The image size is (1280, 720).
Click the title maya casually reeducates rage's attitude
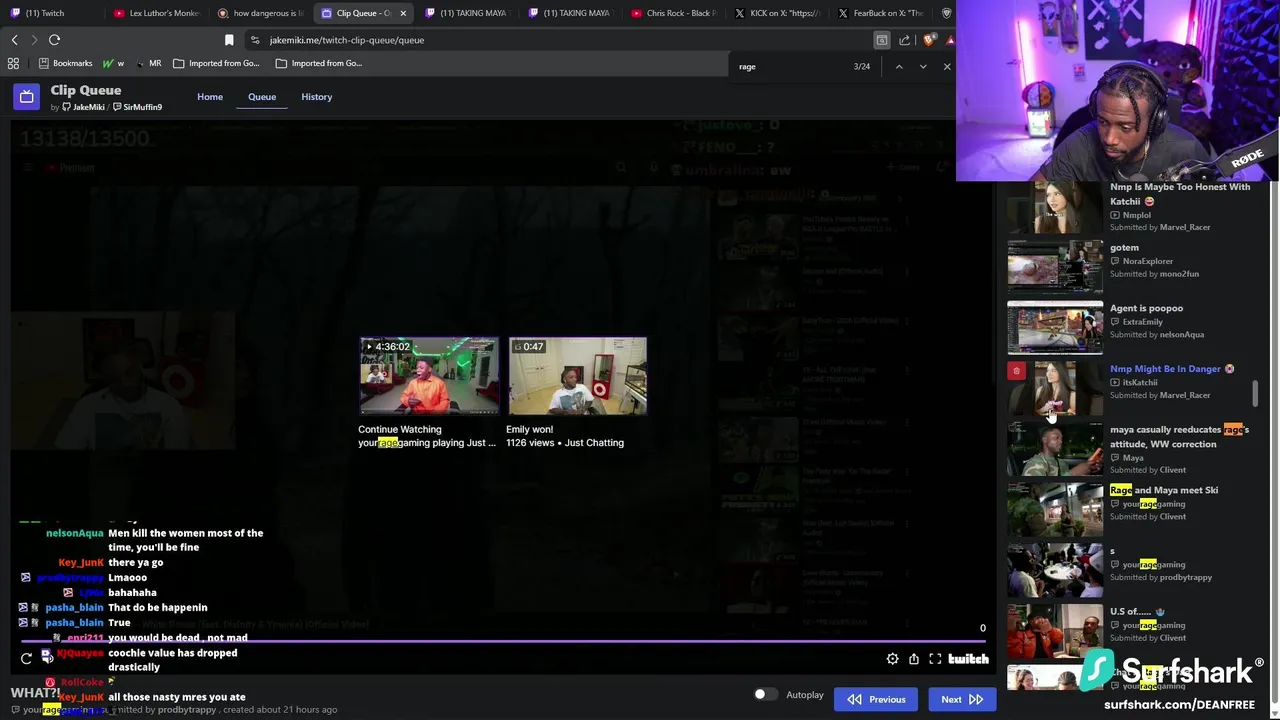tap(1179, 436)
